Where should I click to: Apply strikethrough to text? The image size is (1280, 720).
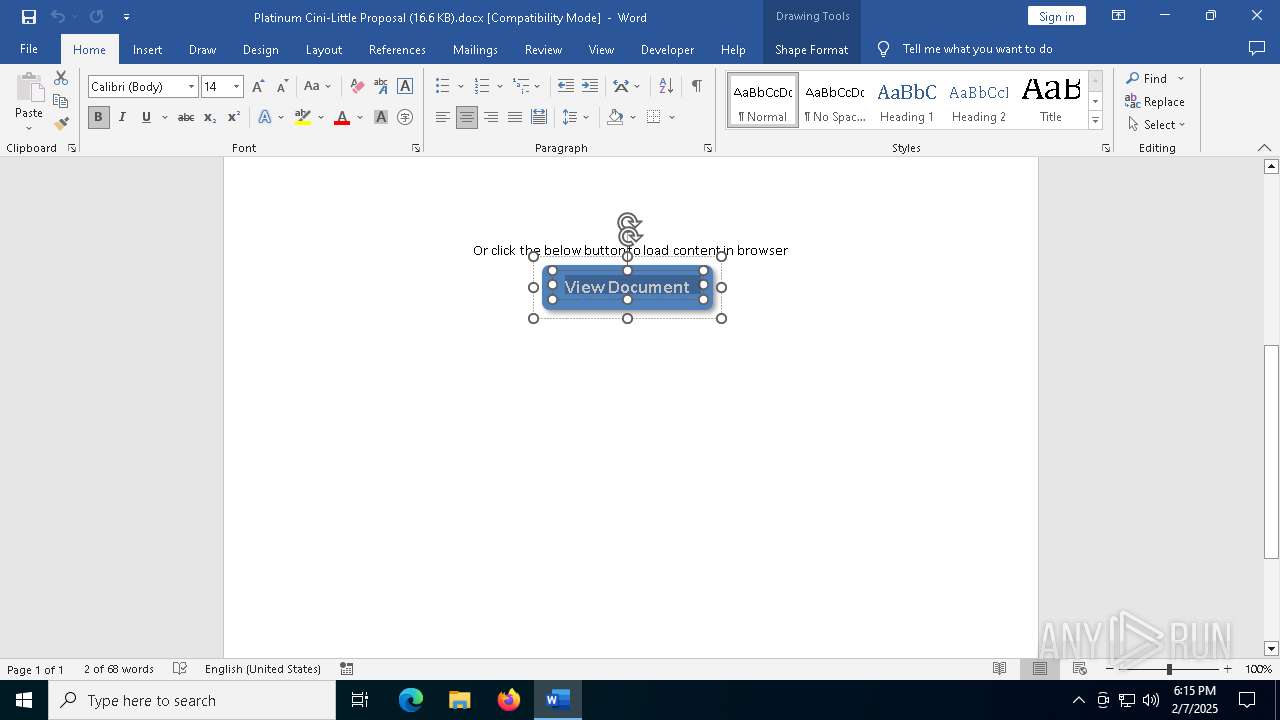[x=186, y=117]
